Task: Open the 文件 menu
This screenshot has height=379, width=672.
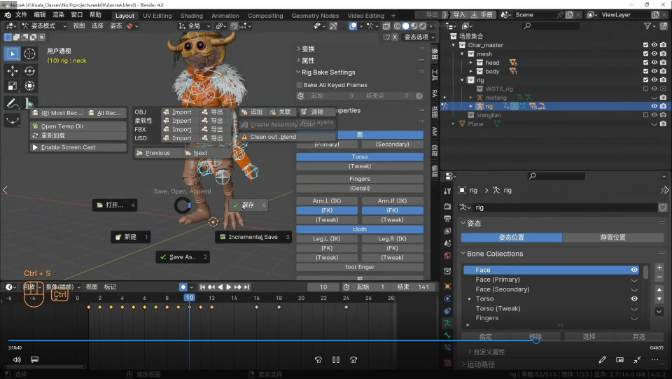Action: (21, 15)
